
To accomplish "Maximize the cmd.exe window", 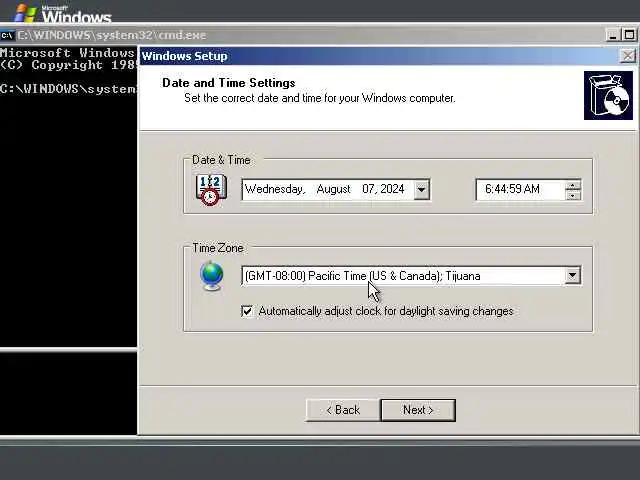I will tap(629, 35).
